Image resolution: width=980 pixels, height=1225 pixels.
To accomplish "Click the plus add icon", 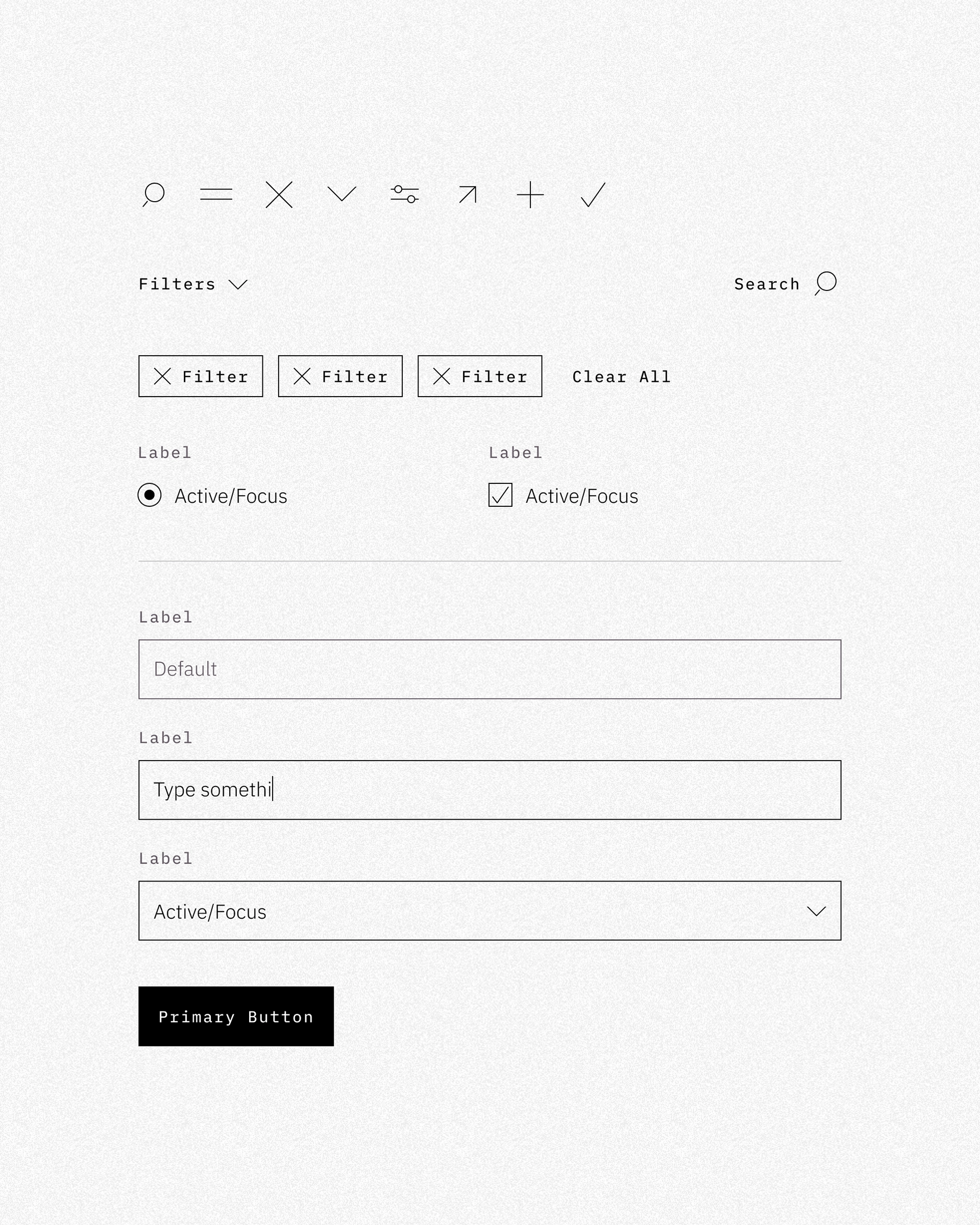I will [529, 194].
